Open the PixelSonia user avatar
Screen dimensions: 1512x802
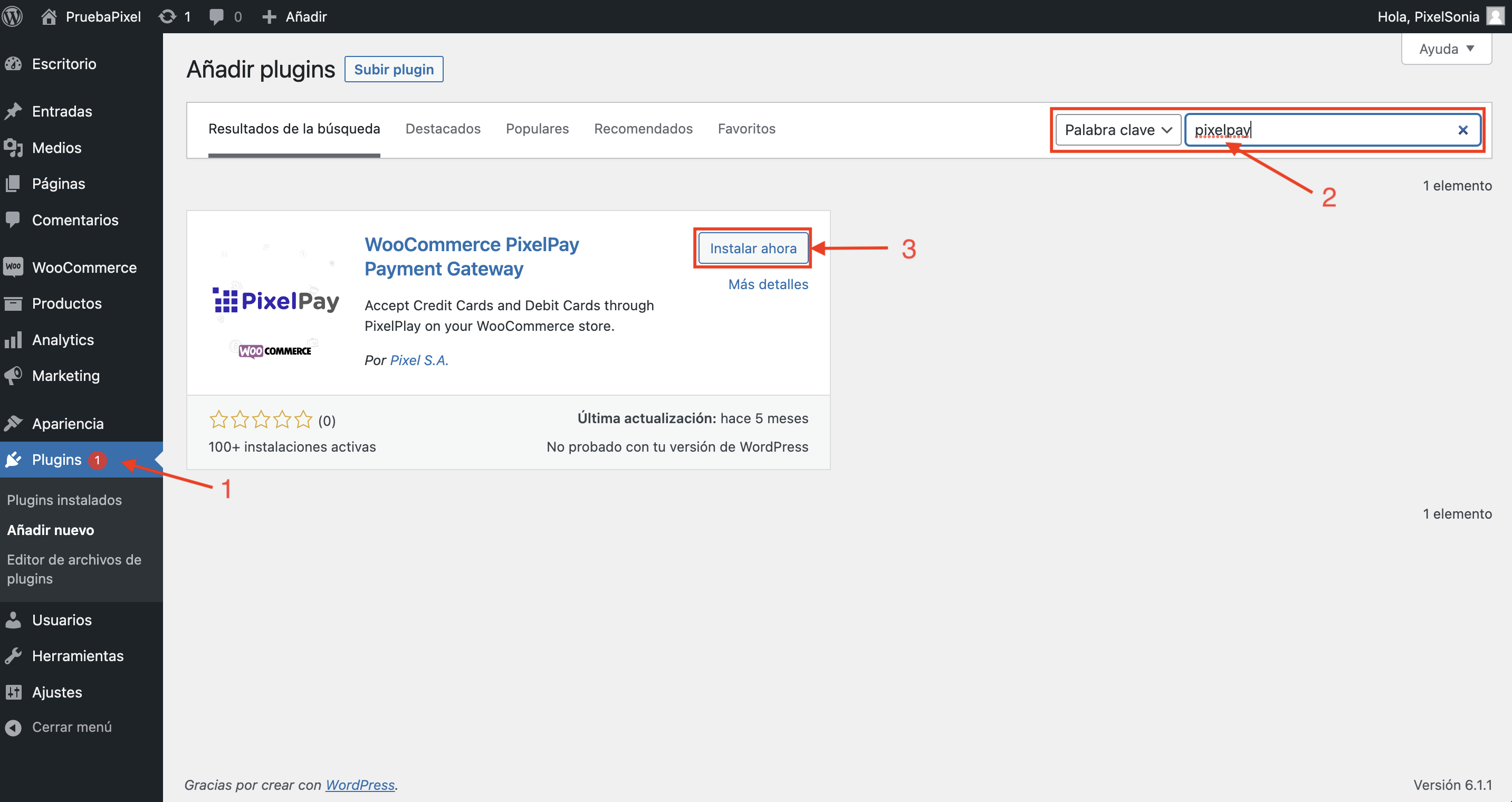tap(1495, 16)
